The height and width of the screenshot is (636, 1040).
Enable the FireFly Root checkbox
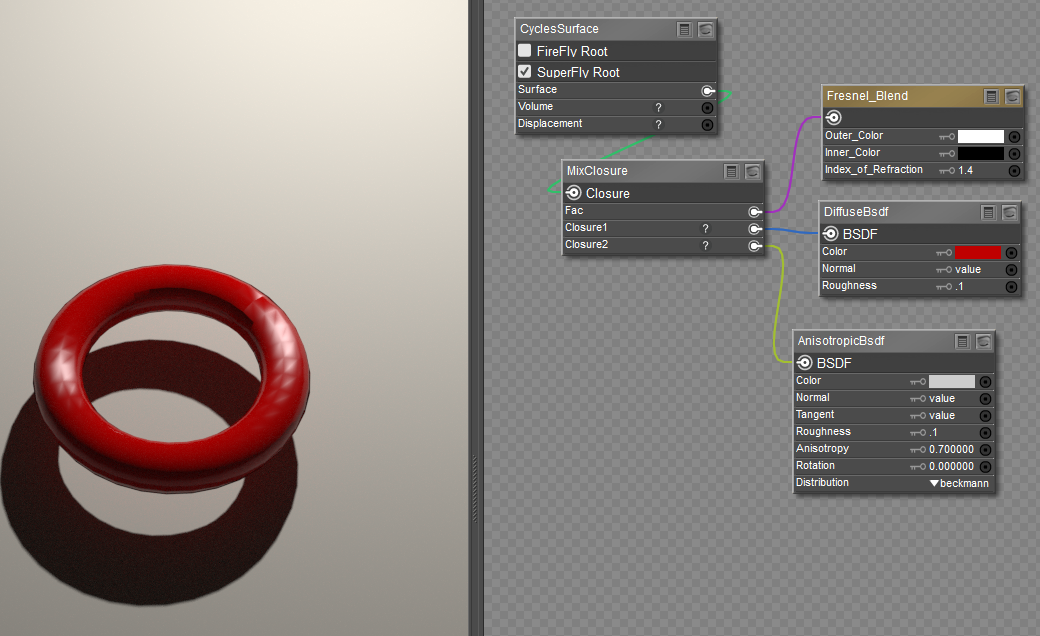pos(525,50)
